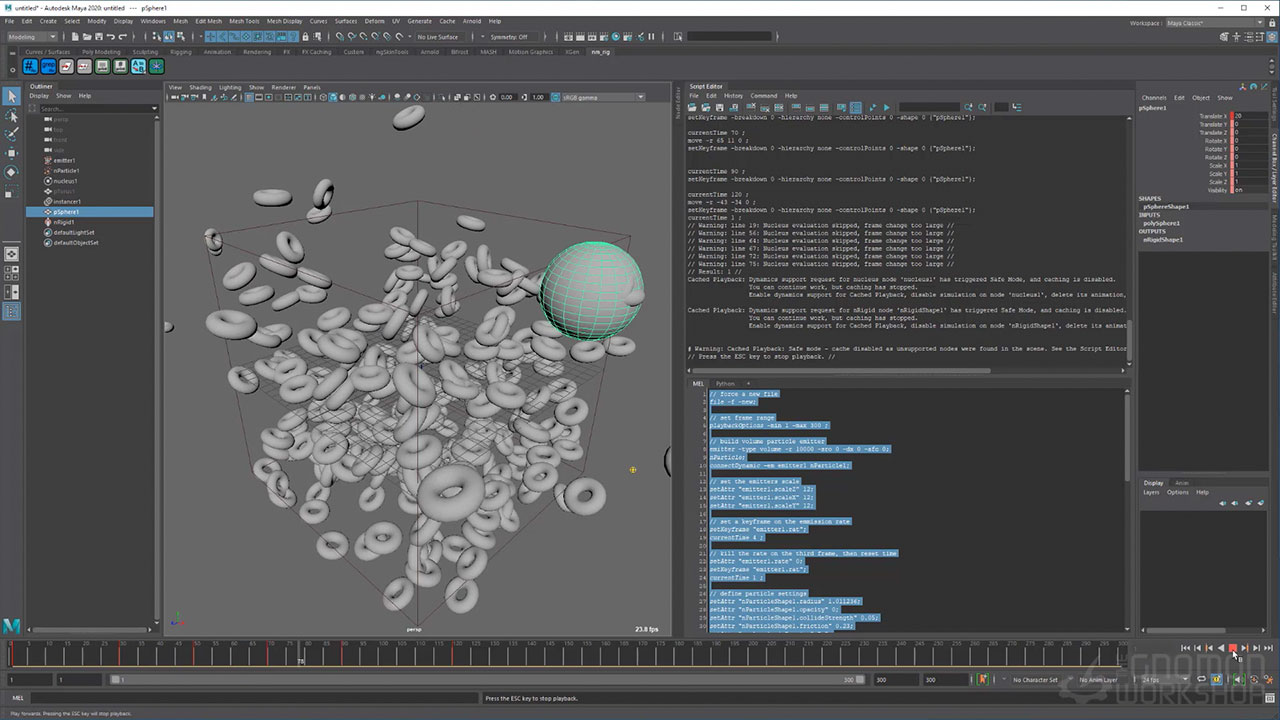Open the sRGB gamma view transform dropdown
Viewport: 1280px width, 720px height.
tap(600, 97)
